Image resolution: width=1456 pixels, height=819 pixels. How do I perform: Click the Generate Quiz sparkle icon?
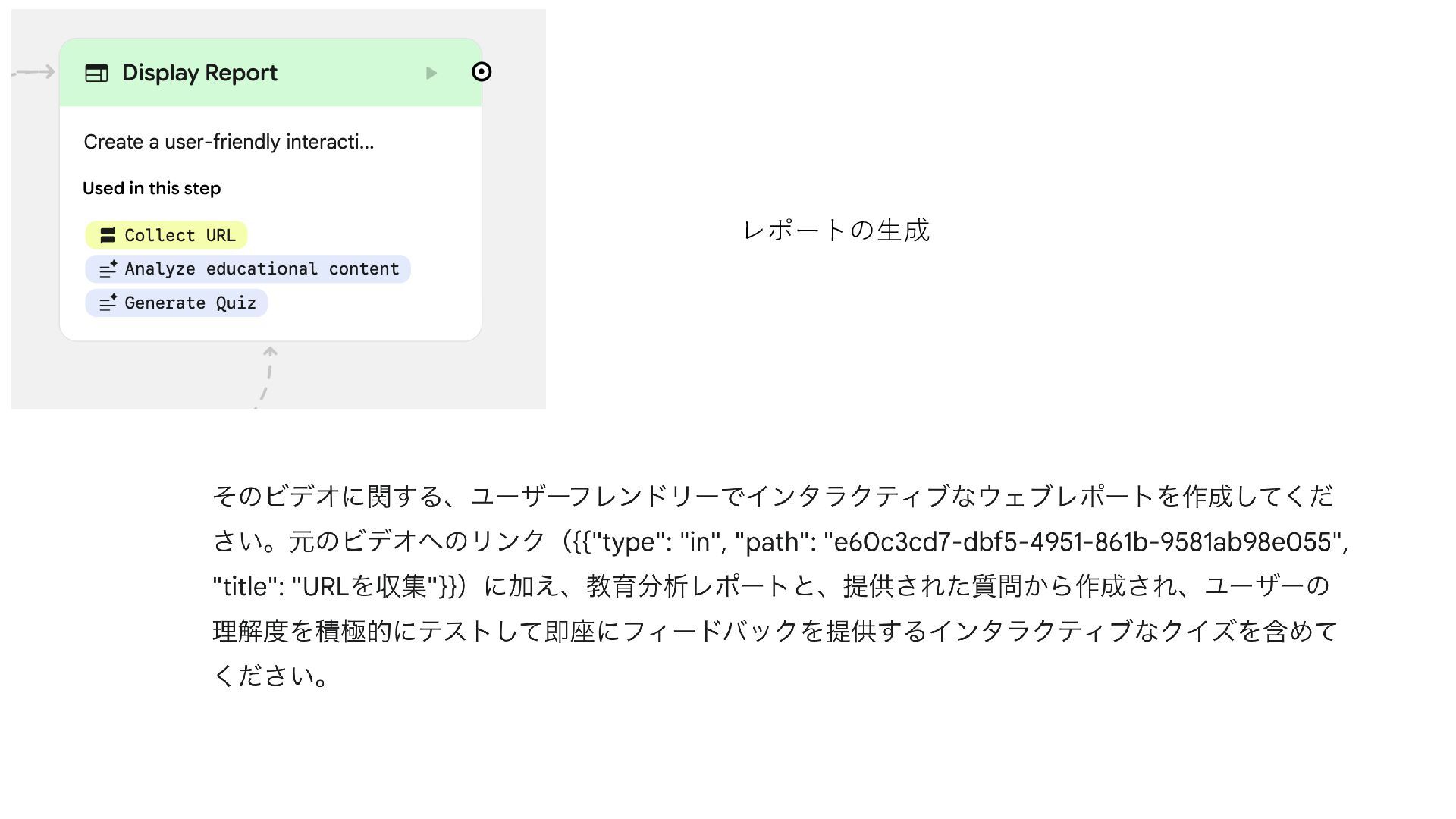click(x=108, y=303)
